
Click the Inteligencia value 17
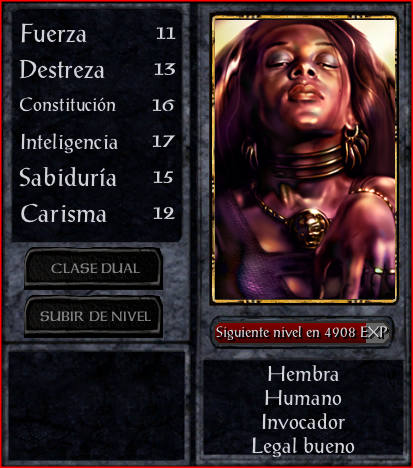[x=163, y=141]
